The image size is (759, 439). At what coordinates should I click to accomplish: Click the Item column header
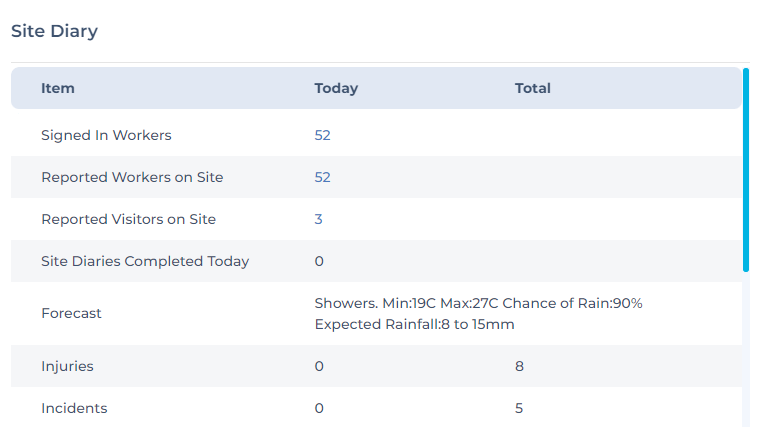point(58,88)
